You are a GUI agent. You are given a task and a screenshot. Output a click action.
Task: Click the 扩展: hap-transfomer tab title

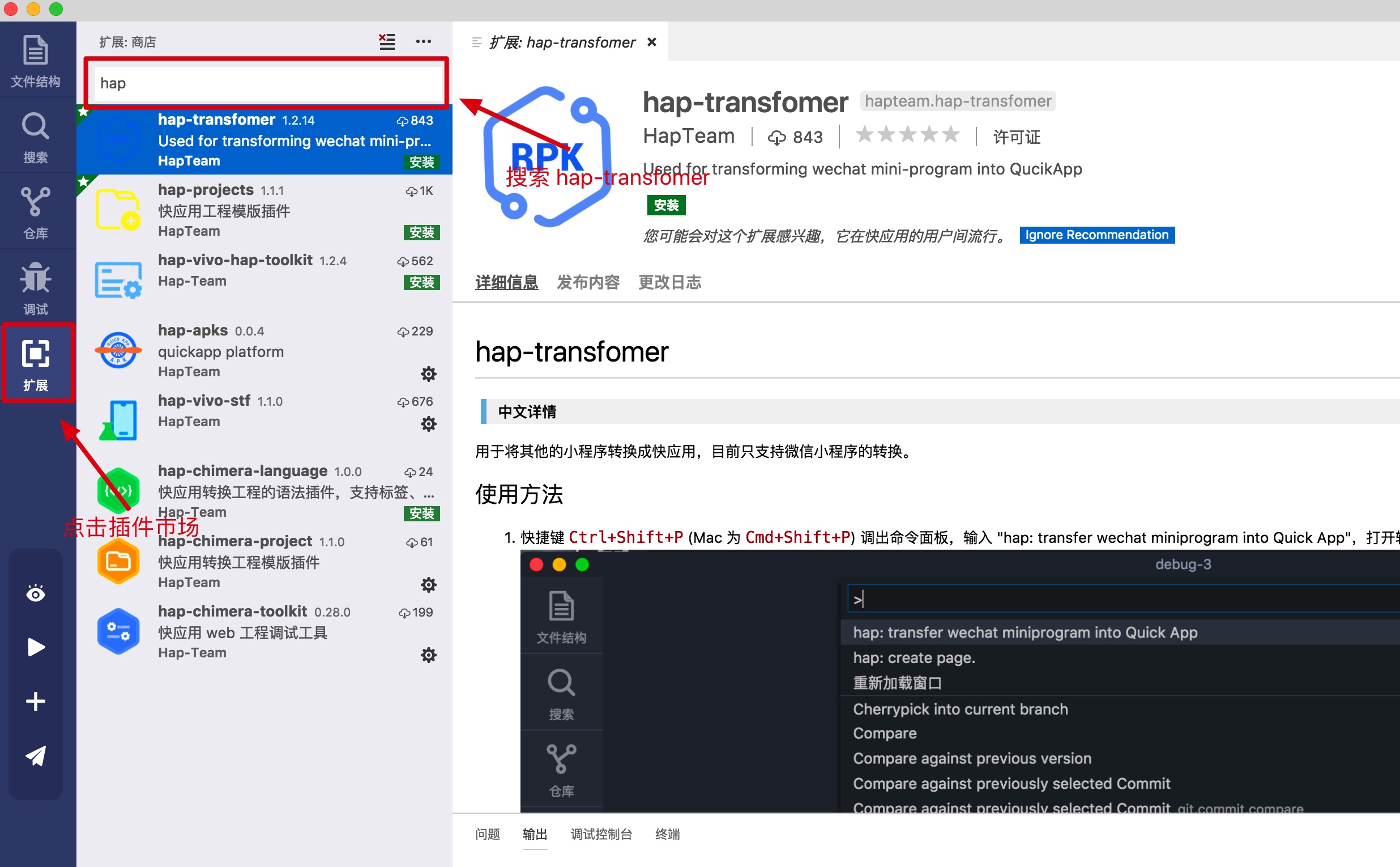click(x=562, y=42)
